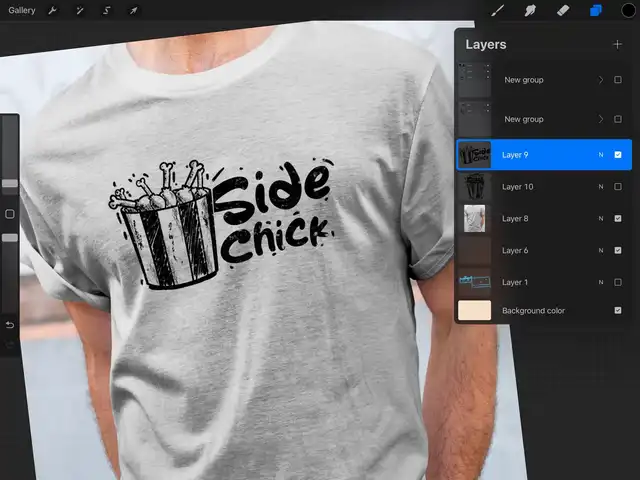Hide Layer 9 using its checkbox
Viewport: 640px width, 480px height.
click(618, 155)
